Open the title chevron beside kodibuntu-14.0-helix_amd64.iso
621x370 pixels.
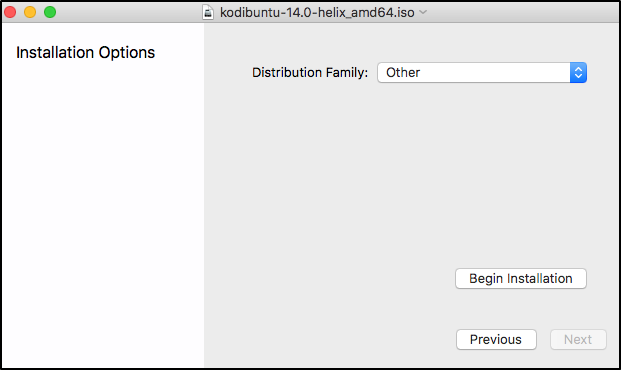click(x=423, y=12)
